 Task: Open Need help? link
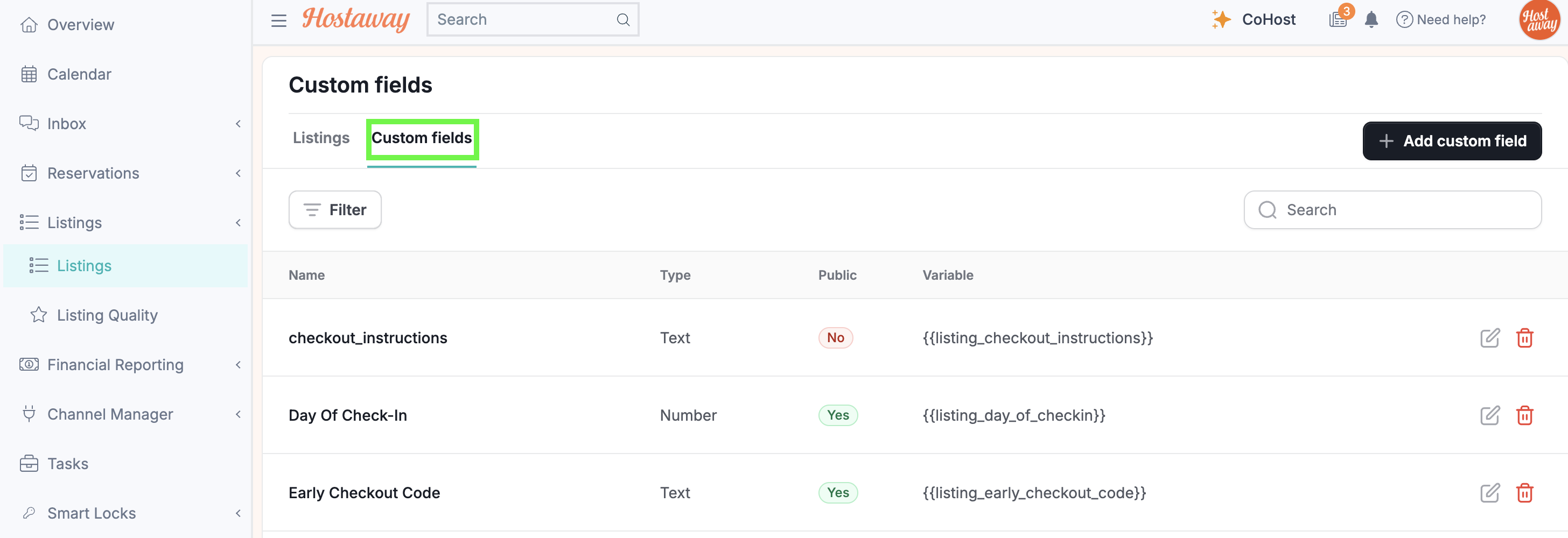click(1441, 19)
